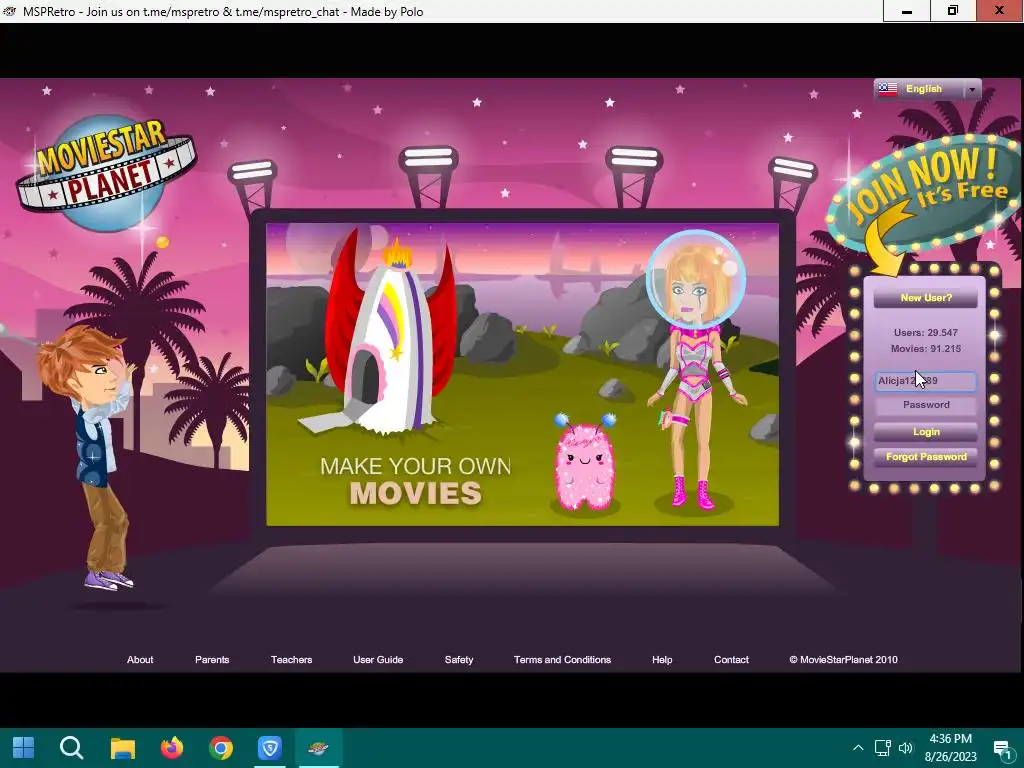Viewport: 1024px width, 768px height.
Task: Open File Explorer from the taskbar
Action: point(122,748)
